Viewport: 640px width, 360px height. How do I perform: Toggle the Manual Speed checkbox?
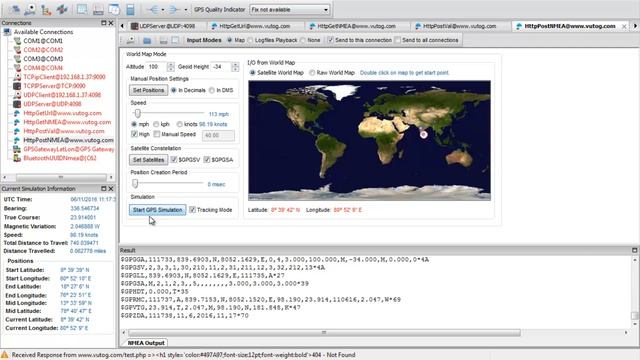(x=157, y=134)
